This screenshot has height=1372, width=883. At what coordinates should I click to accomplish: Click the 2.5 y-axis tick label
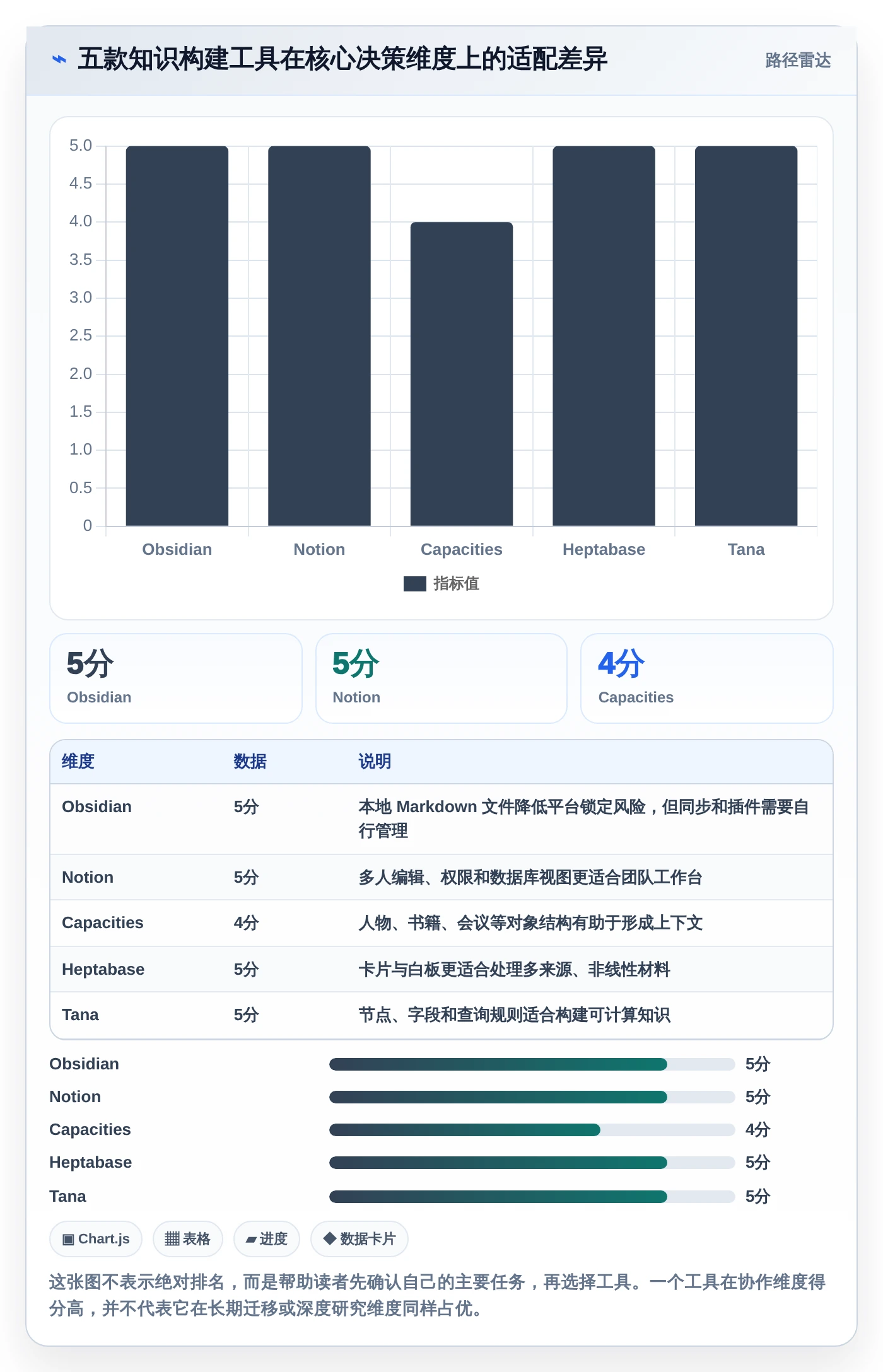pos(81,335)
